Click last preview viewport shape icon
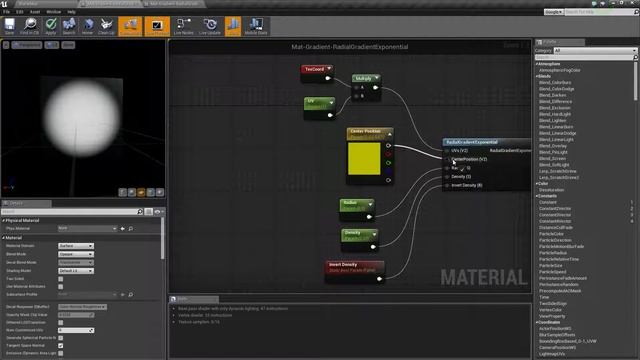Image resolution: width=640 pixels, height=360 pixels. tap(160, 192)
